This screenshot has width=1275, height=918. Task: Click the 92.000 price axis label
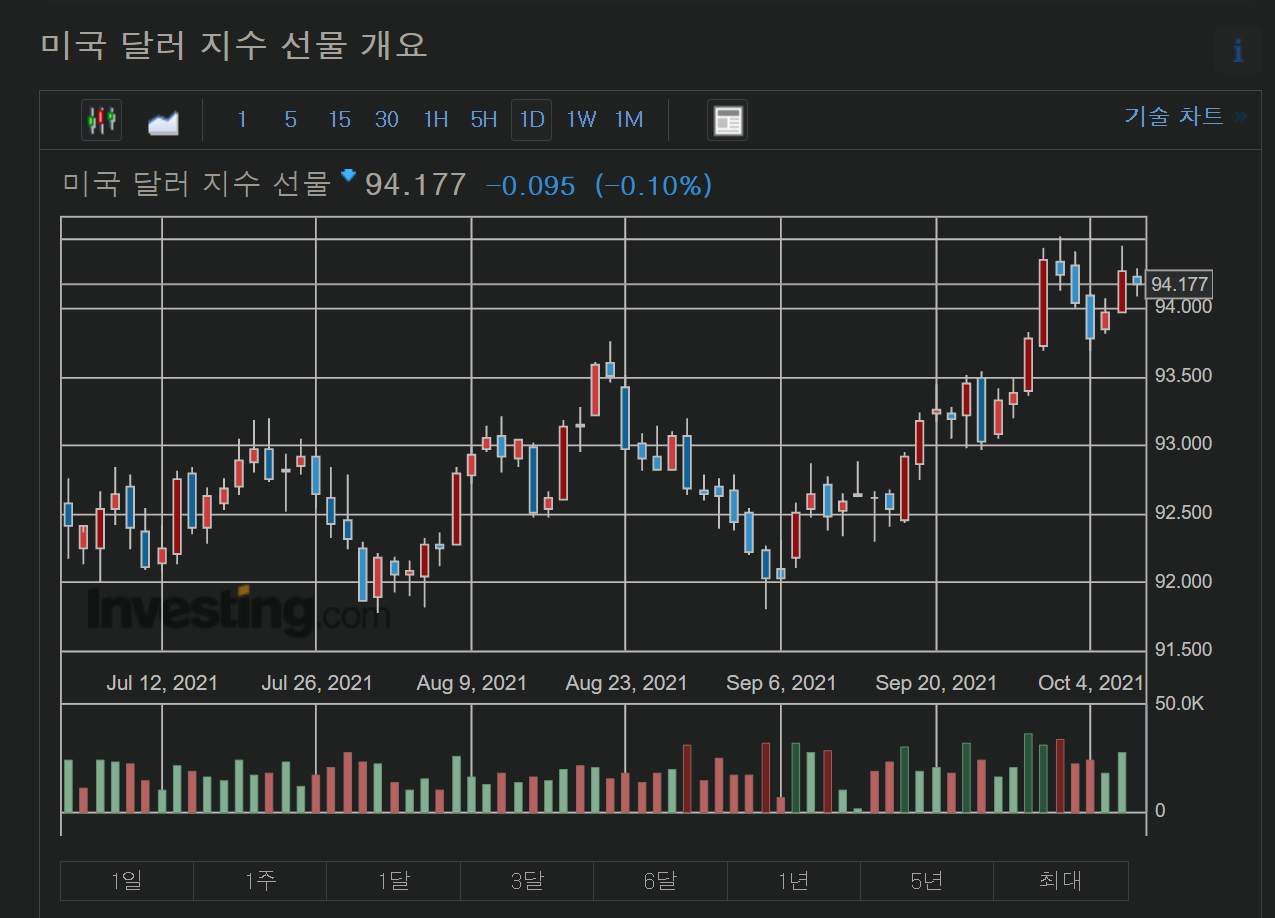[1183, 582]
